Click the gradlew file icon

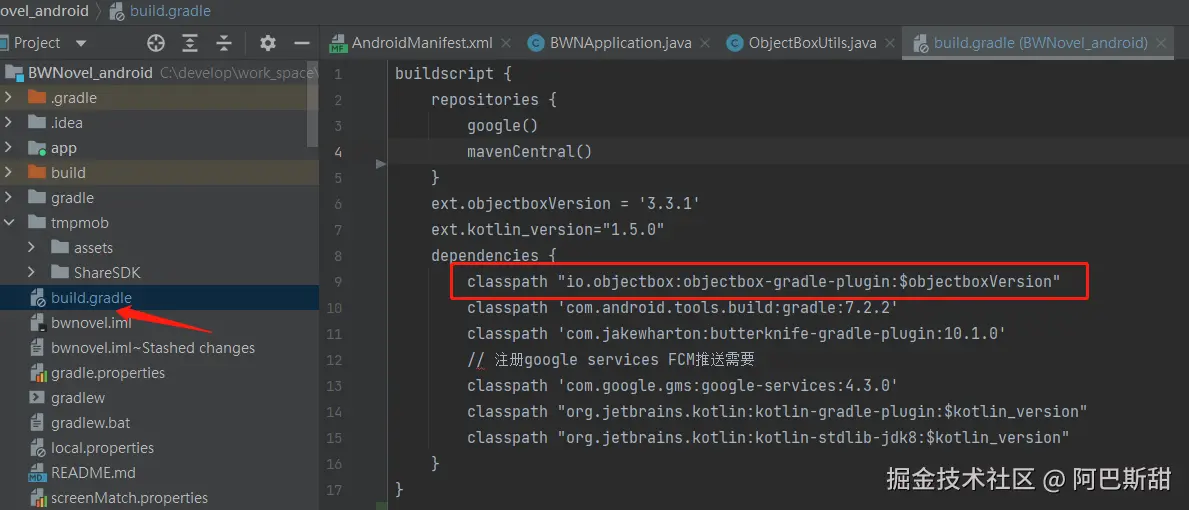pyautogui.click(x=37, y=398)
